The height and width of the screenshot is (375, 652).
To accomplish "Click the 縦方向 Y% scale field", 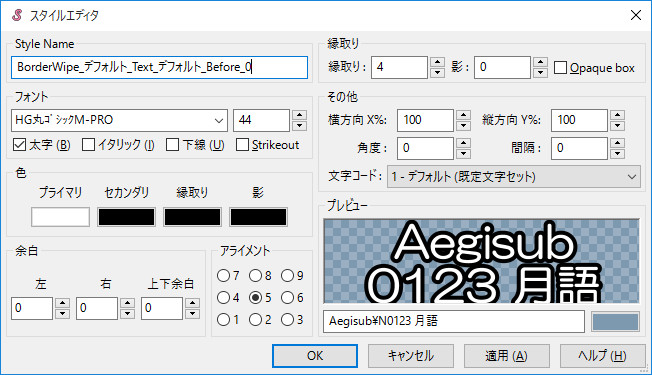I will point(579,120).
